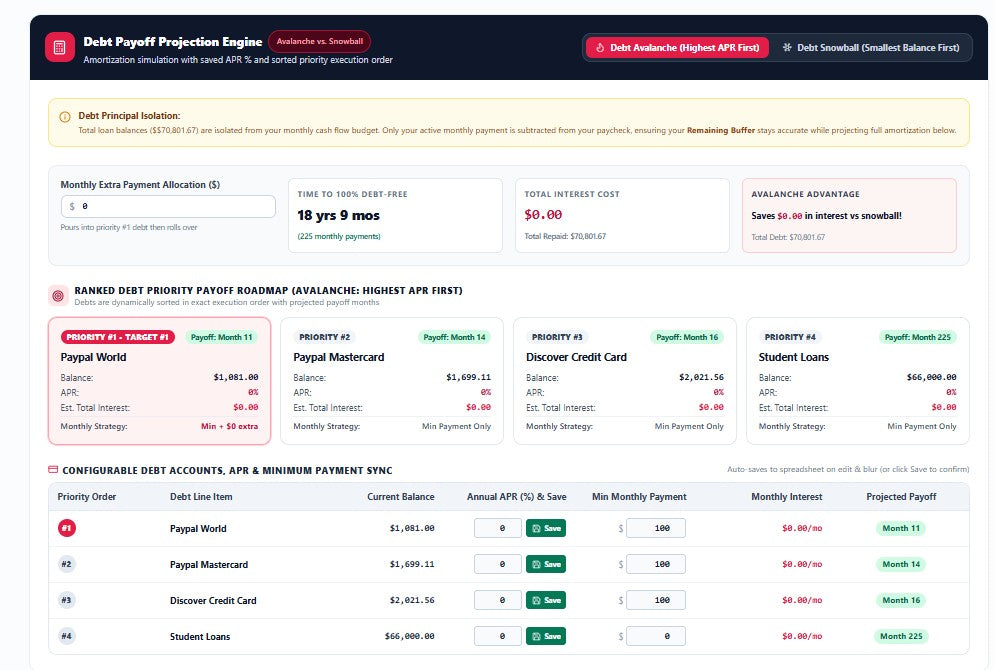Click the Avalanche Advantage savings text

(826, 216)
